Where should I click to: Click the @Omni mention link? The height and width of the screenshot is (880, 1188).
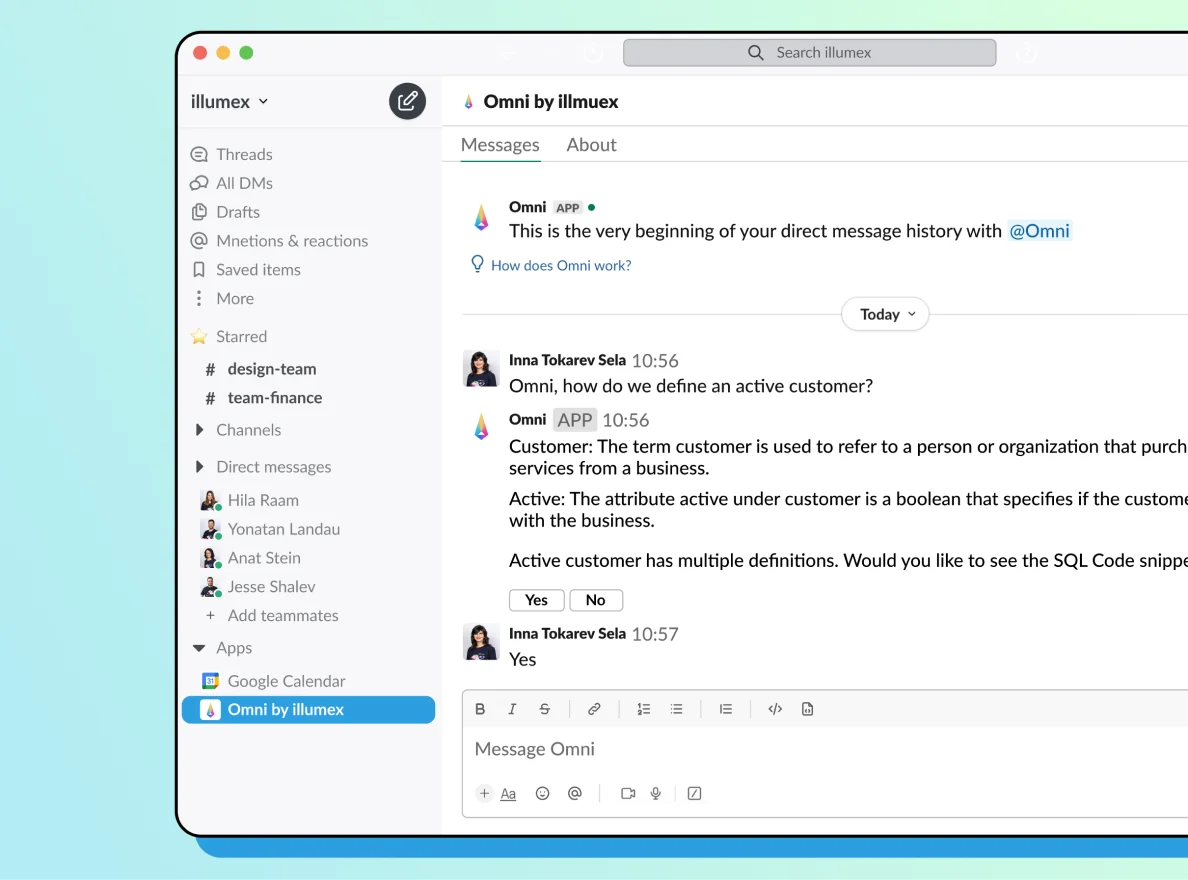[1039, 230]
